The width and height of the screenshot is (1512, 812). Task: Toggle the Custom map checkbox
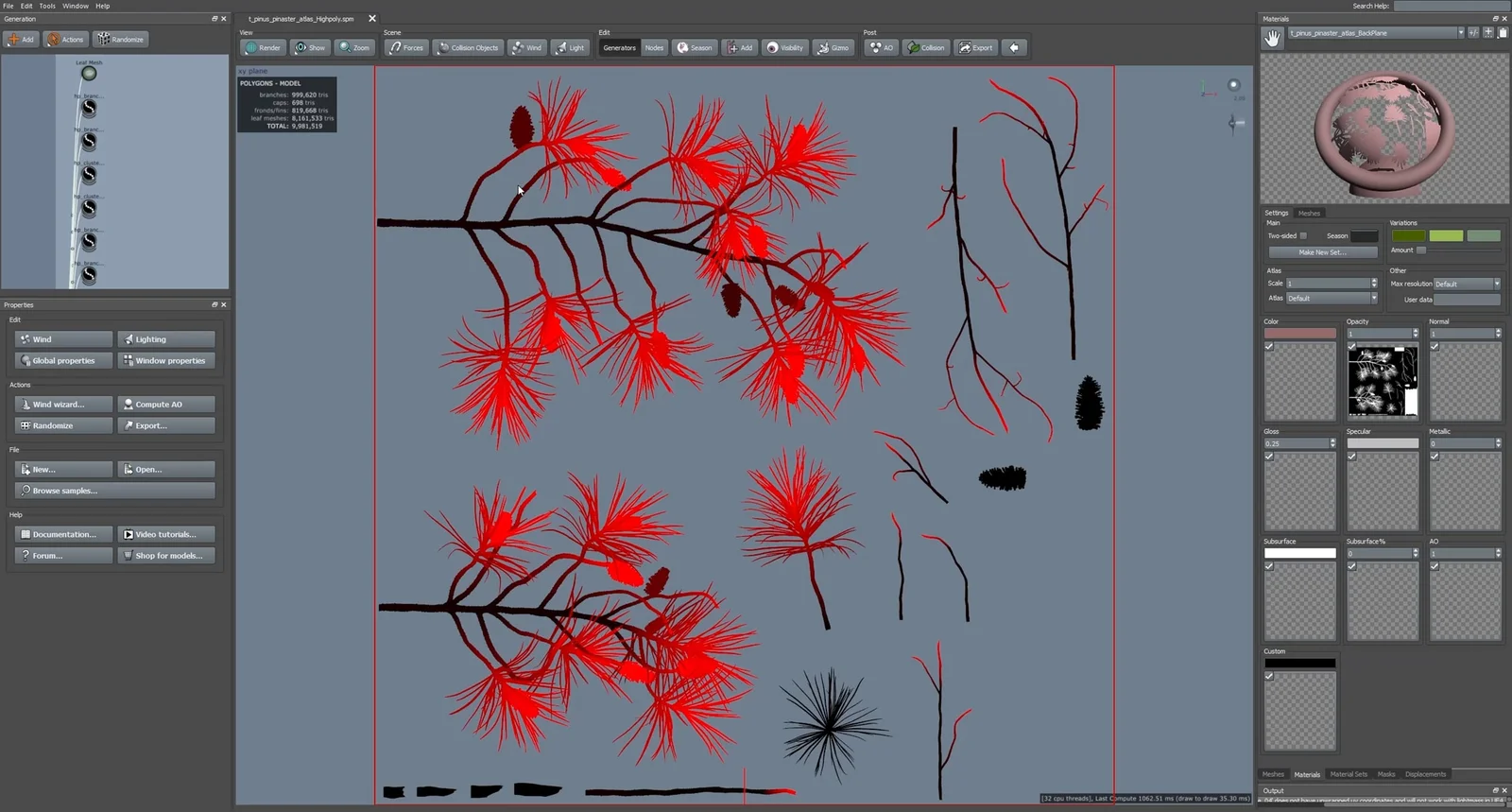1269,676
